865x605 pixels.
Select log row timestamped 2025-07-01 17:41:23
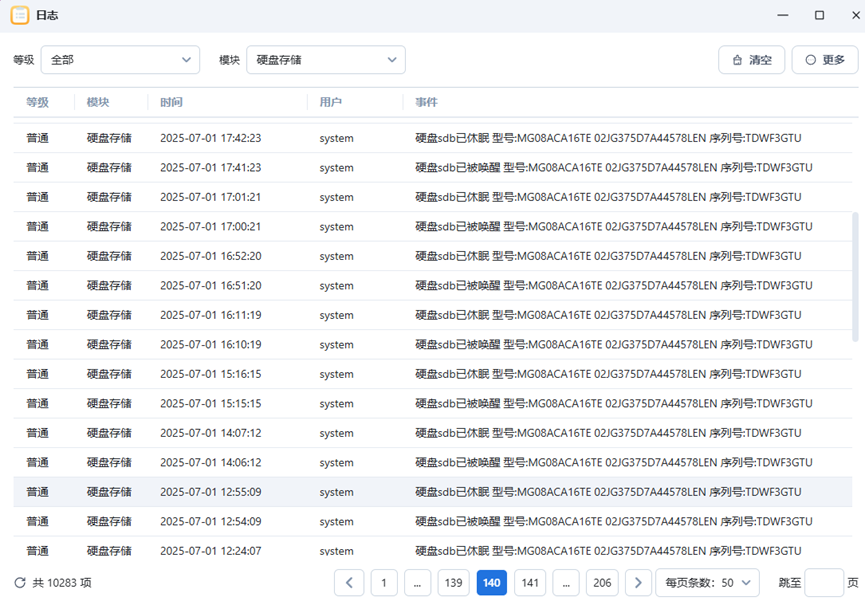coord(432,168)
